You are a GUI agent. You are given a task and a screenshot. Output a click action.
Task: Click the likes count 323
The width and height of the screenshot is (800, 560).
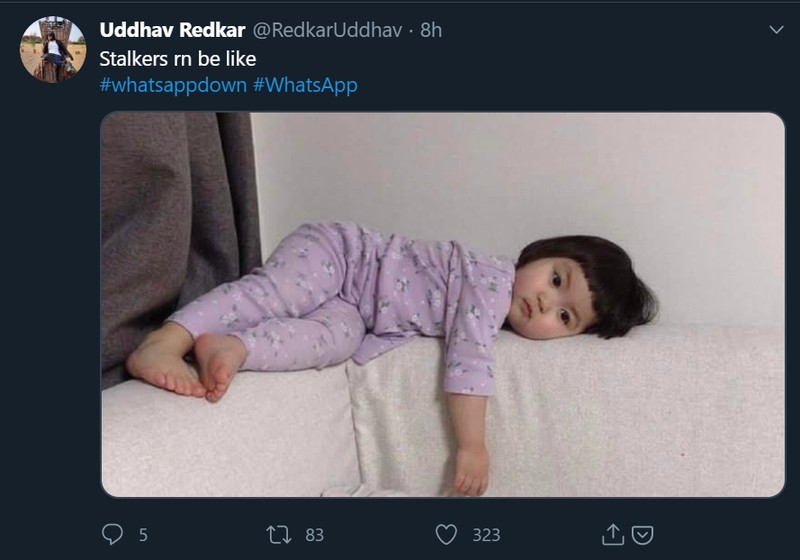click(486, 535)
